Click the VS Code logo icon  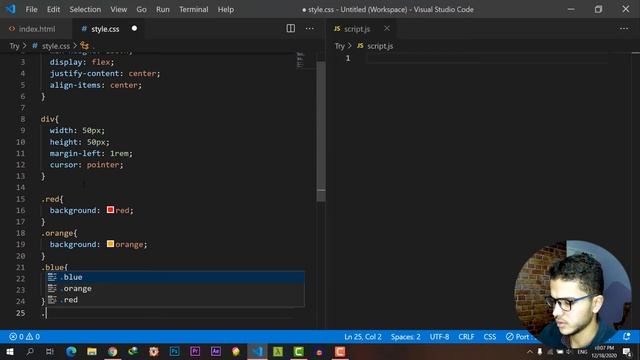11,9
